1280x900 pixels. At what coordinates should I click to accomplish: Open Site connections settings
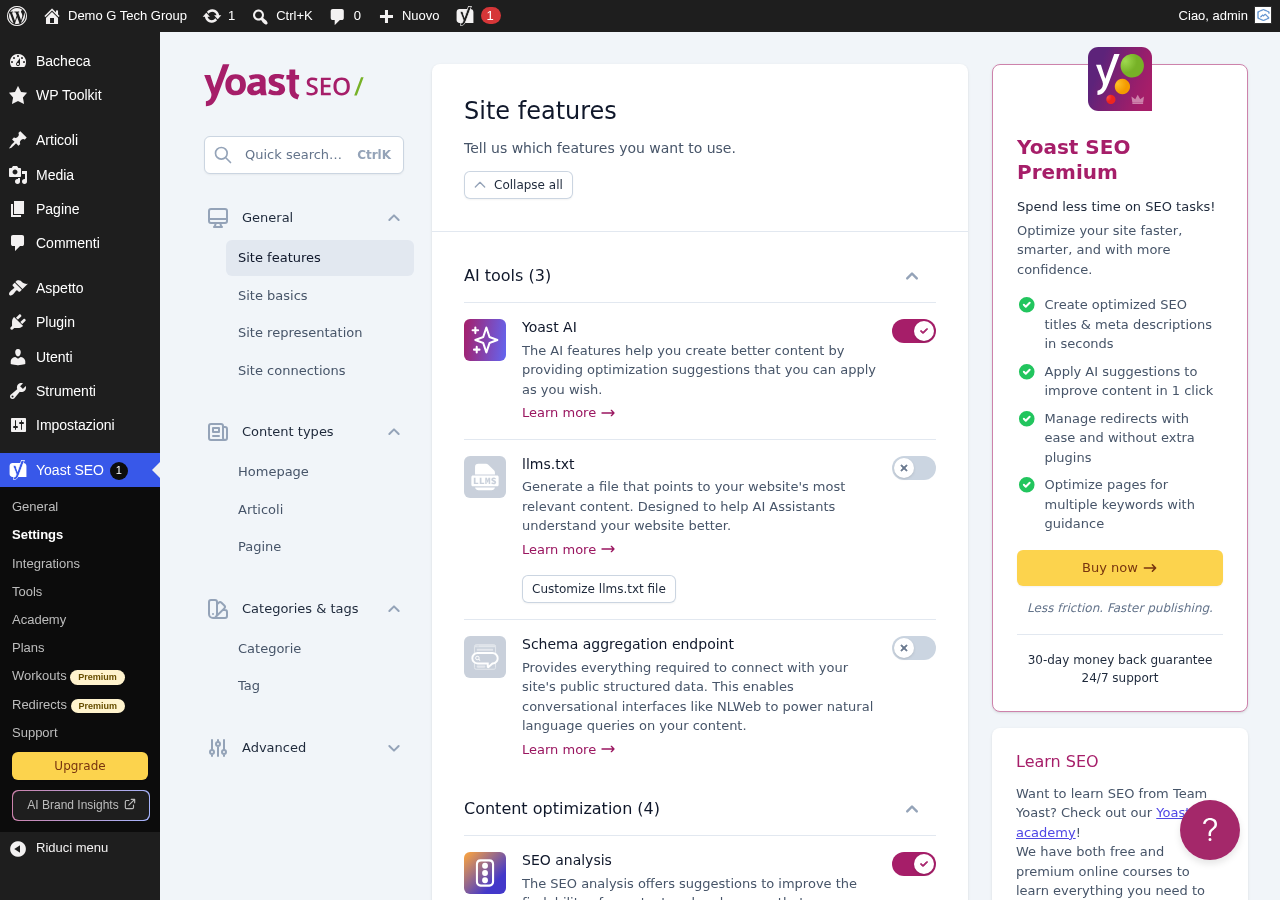click(320, 371)
